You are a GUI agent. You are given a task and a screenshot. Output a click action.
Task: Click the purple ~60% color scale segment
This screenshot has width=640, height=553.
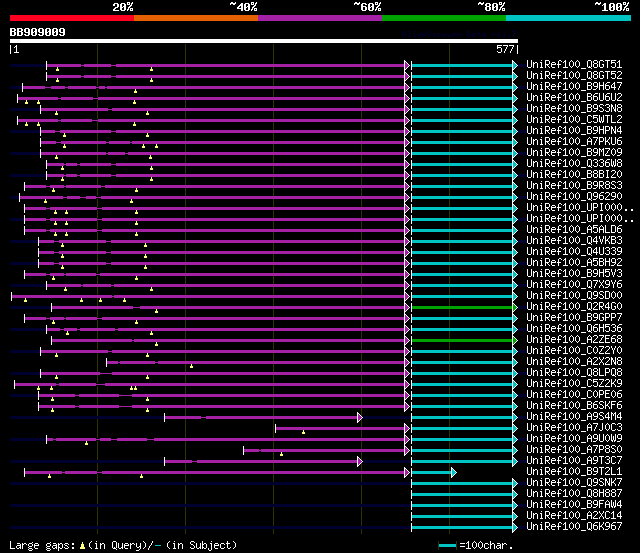coord(320,18)
